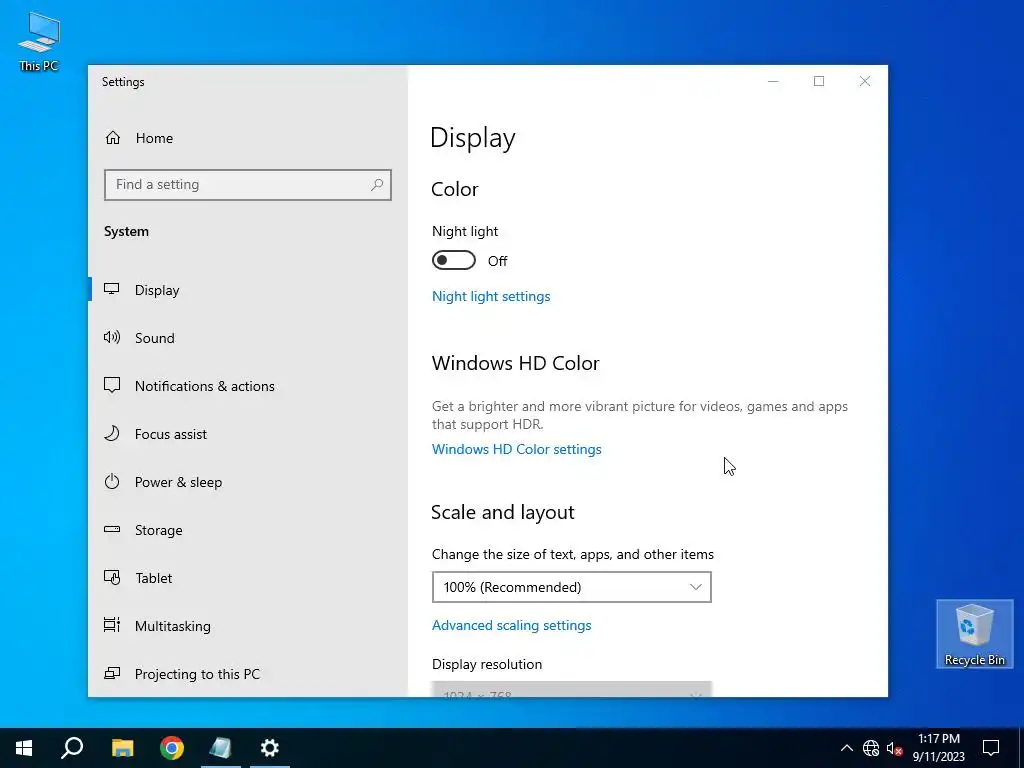Switch to the Sound settings page
1024x768 pixels.
click(x=155, y=338)
